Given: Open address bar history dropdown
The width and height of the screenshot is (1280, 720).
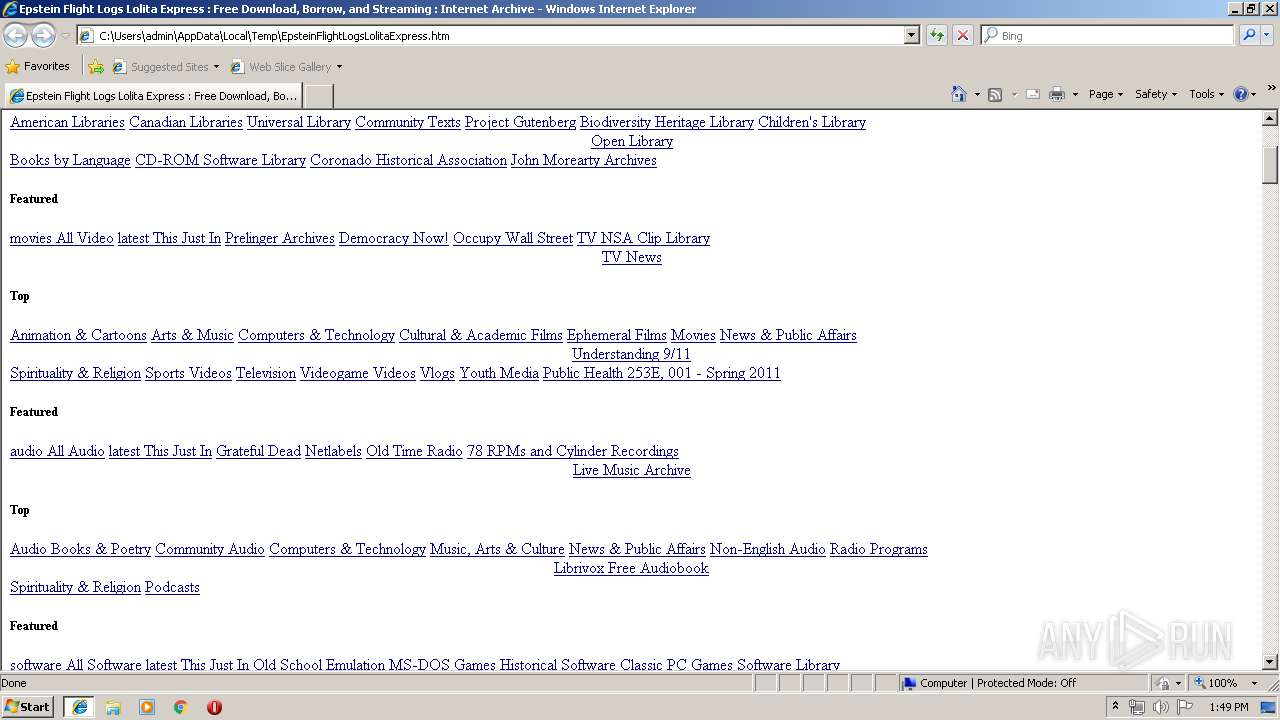Looking at the screenshot, I should point(911,35).
